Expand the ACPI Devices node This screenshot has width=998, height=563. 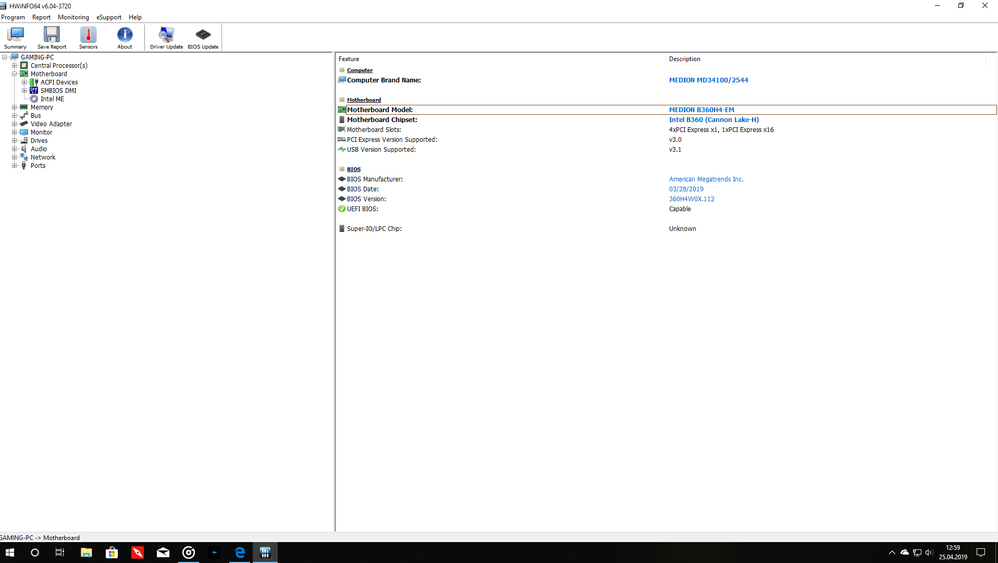(x=24, y=82)
